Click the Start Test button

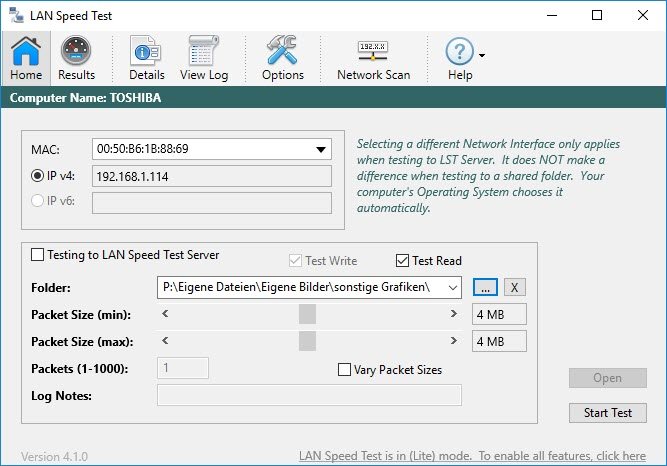(608, 413)
